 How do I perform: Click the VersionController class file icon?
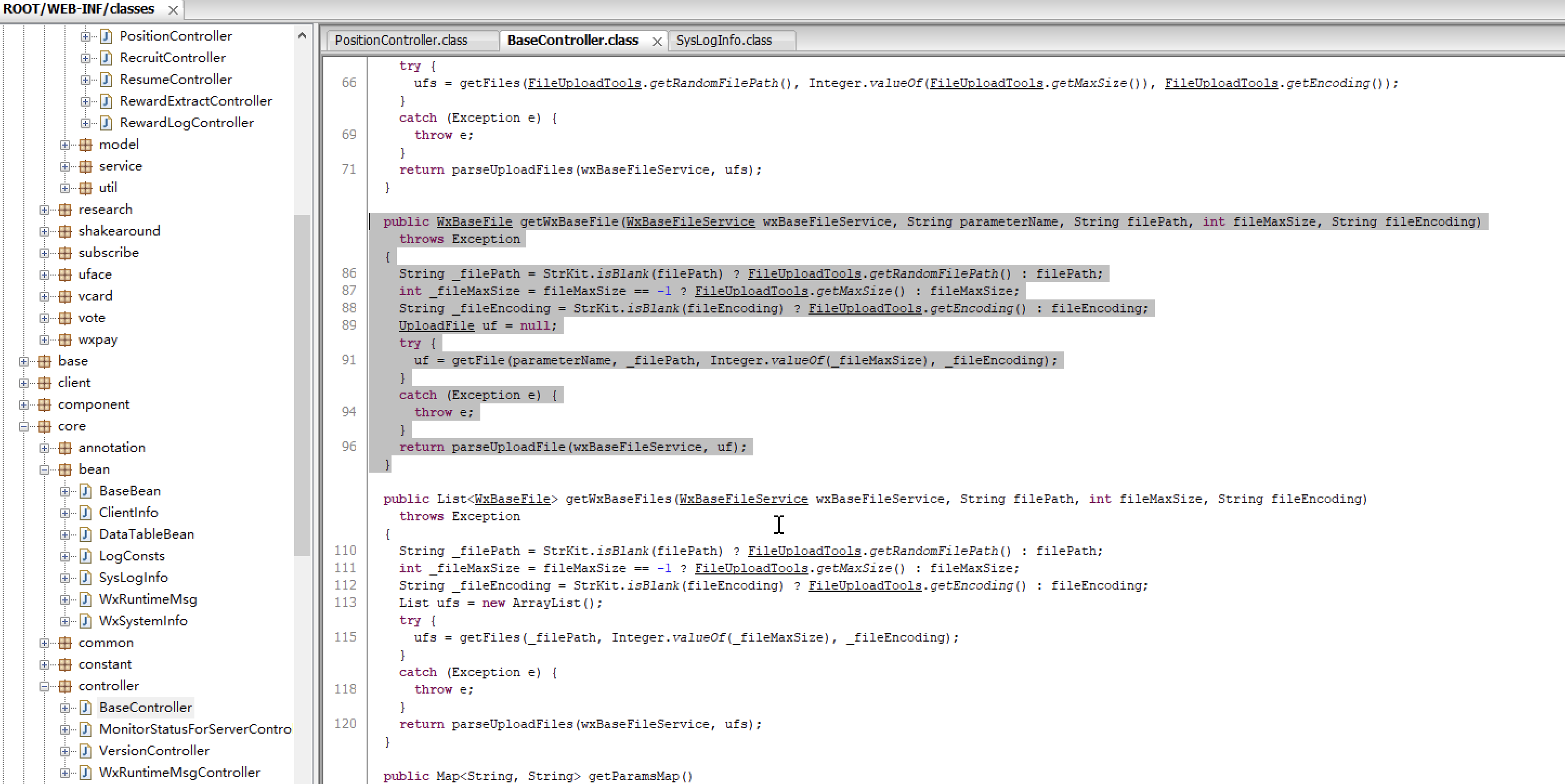click(86, 750)
